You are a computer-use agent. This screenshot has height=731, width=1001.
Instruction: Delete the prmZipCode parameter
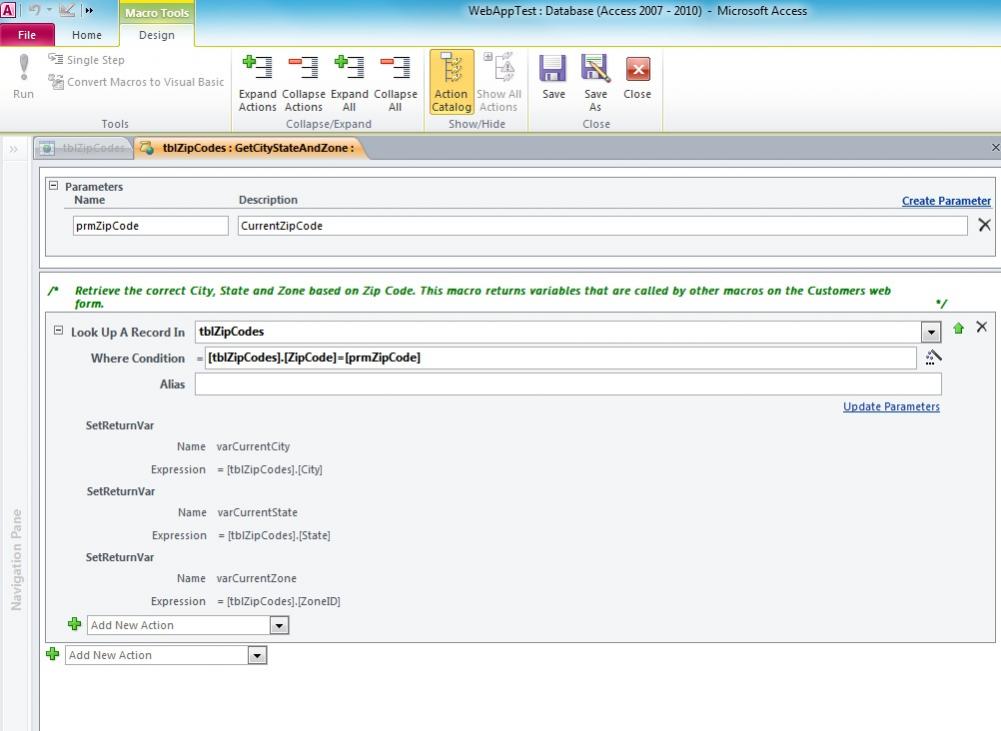click(984, 225)
